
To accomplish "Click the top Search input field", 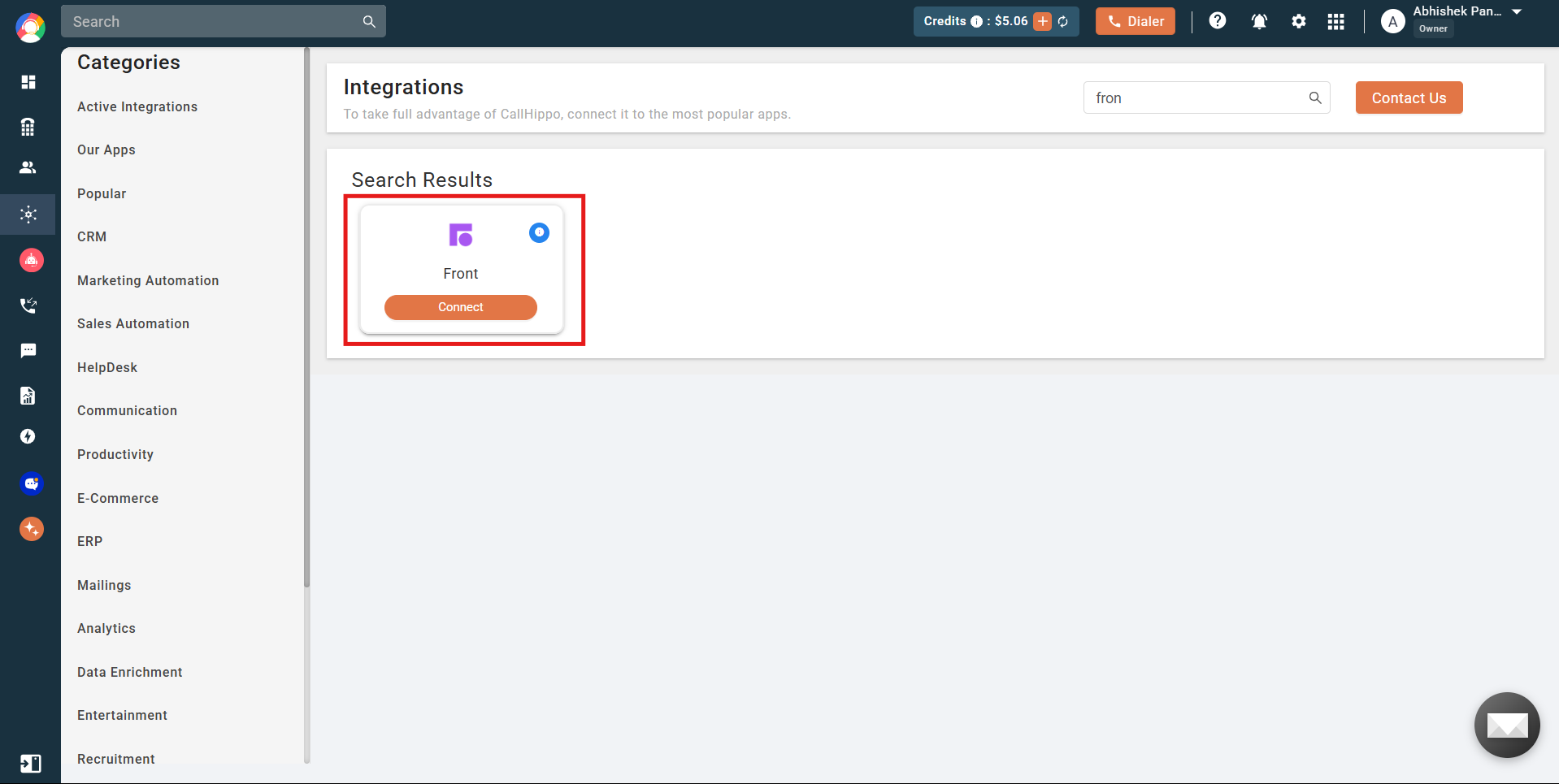I will [223, 21].
